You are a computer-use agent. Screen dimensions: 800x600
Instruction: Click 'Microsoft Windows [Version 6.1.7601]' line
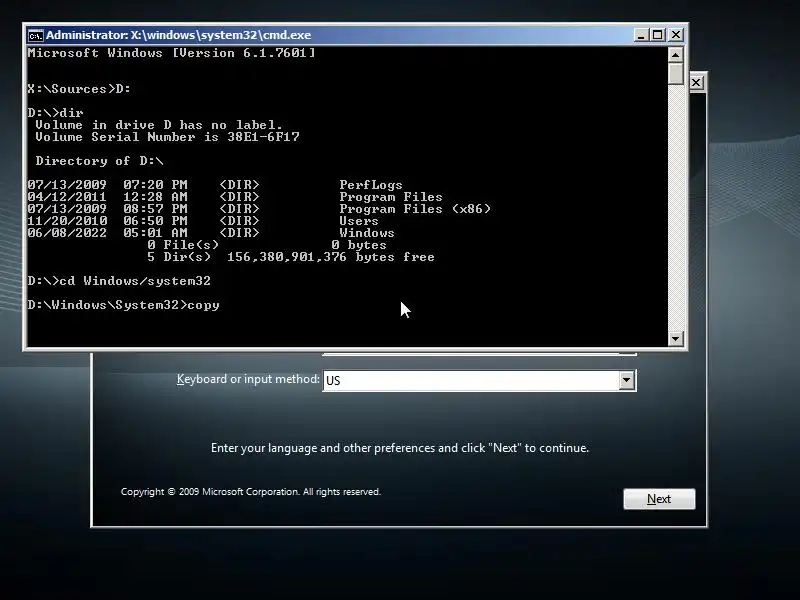click(171, 53)
